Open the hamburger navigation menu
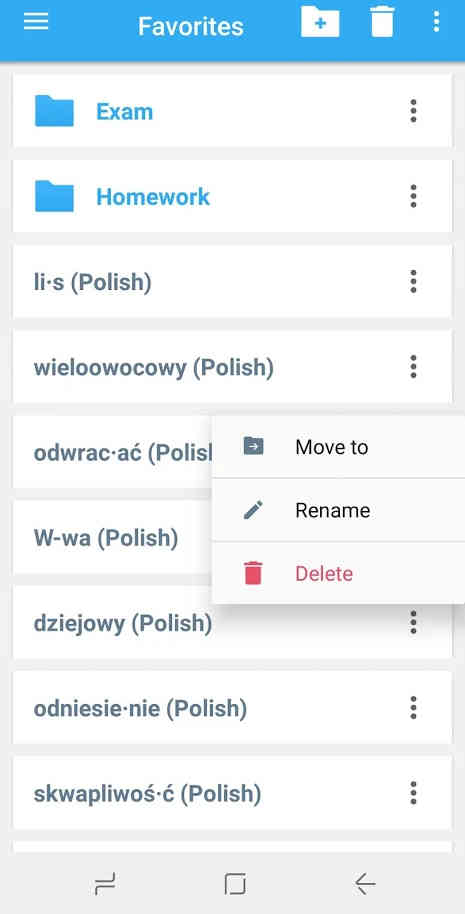This screenshot has height=914, width=465. 36,22
